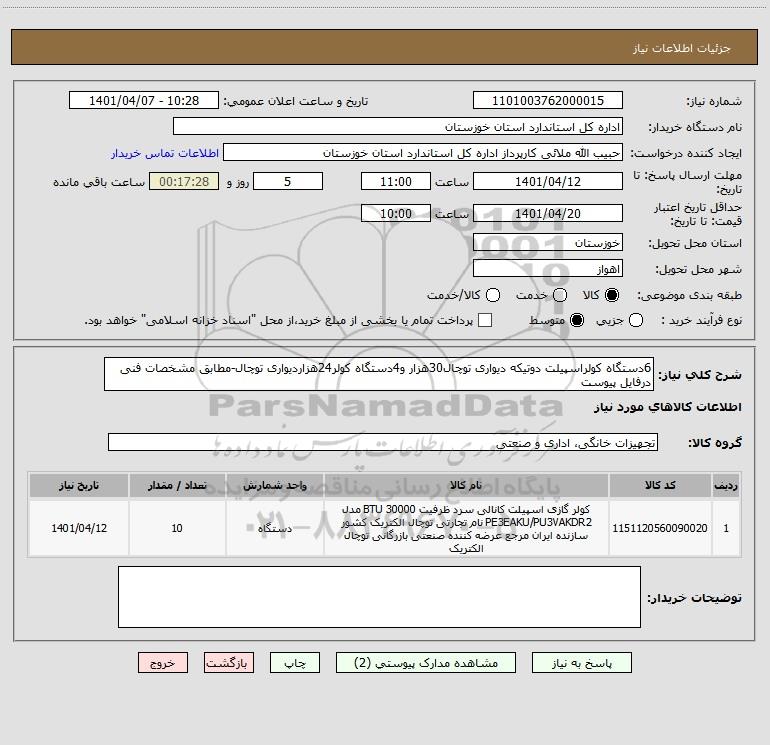The height and width of the screenshot is (745, 770).
Task: Click the شرح کلی نیاز description box
Action: point(379,374)
